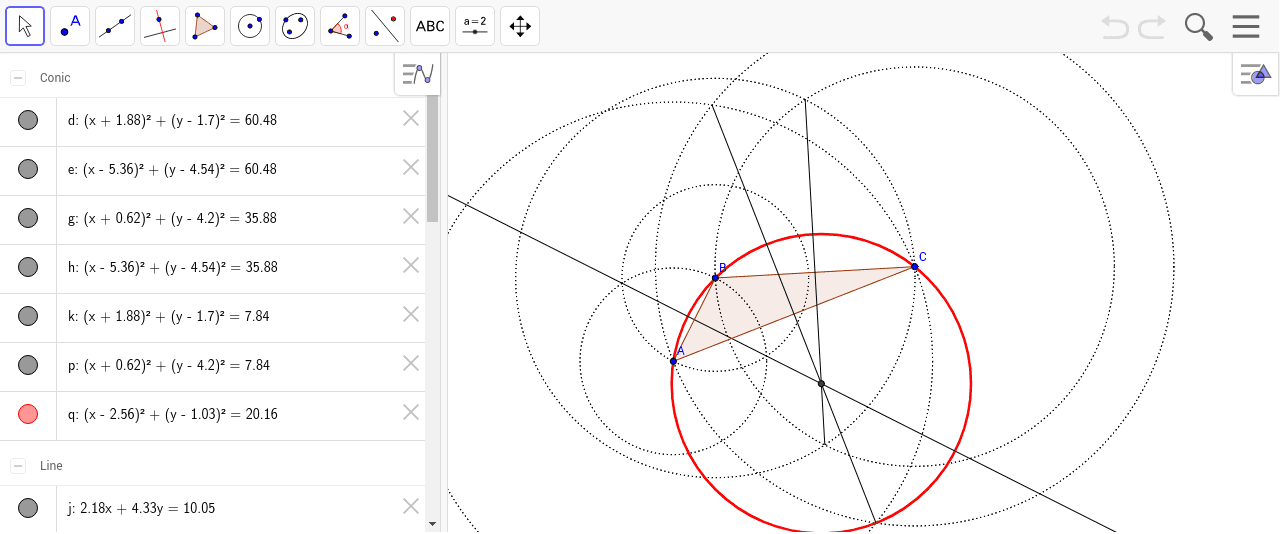Image resolution: width=1280 pixels, height=534 pixels.
Task: Select the Point tool
Action: [70, 26]
